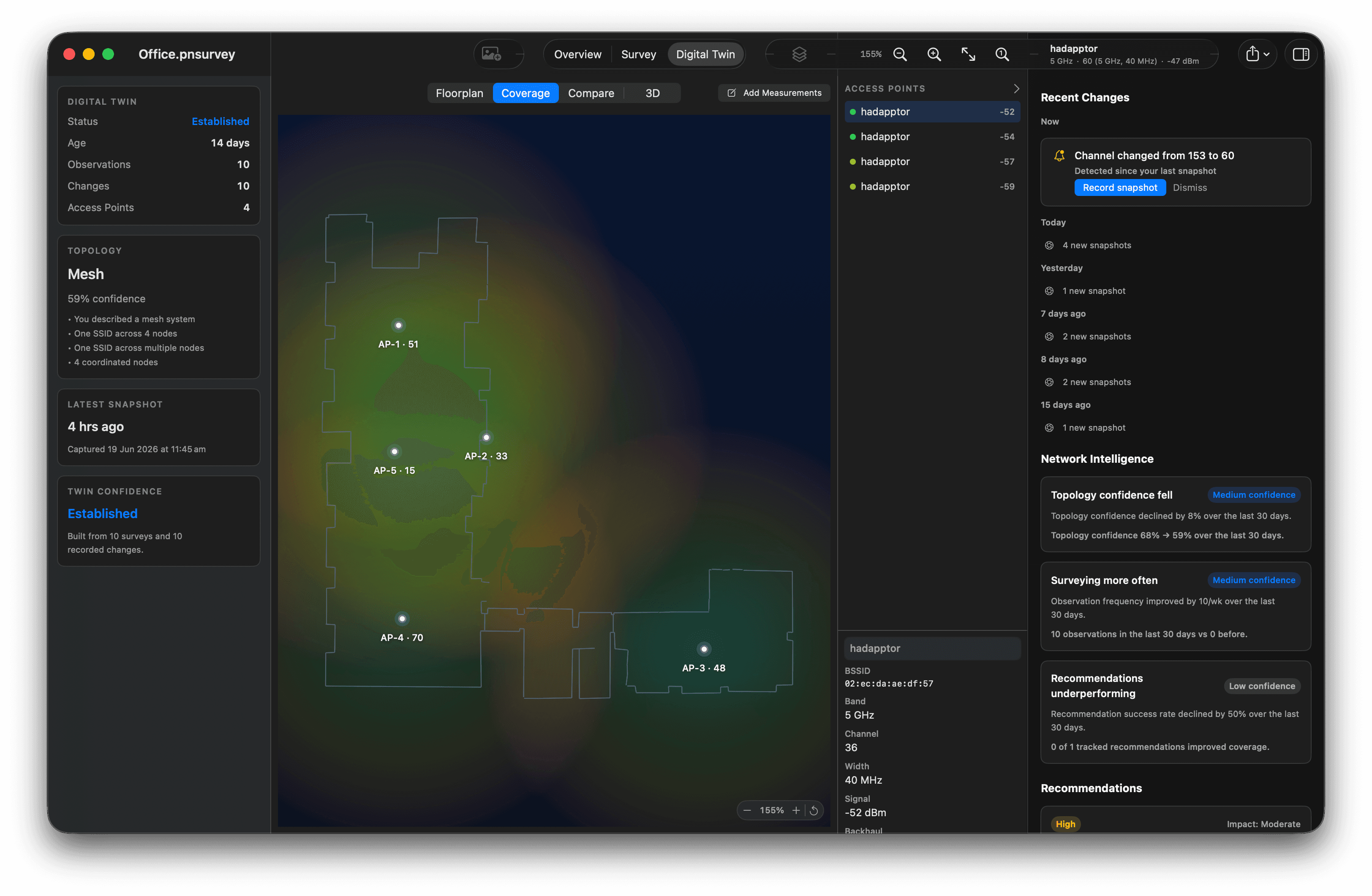Click the Office.pnsurvey window title
Viewport: 1372px width, 896px height.
coord(187,54)
